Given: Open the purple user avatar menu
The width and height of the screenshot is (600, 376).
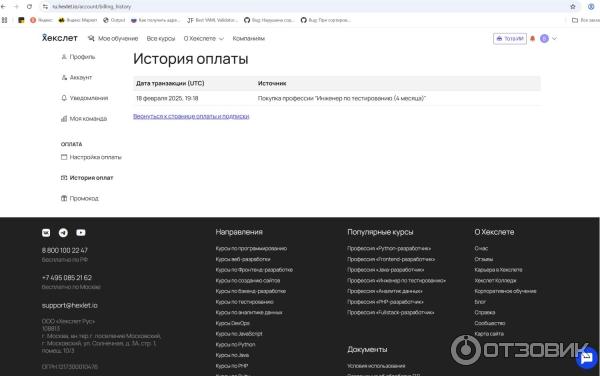Looking at the screenshot, I should [544, 39].
